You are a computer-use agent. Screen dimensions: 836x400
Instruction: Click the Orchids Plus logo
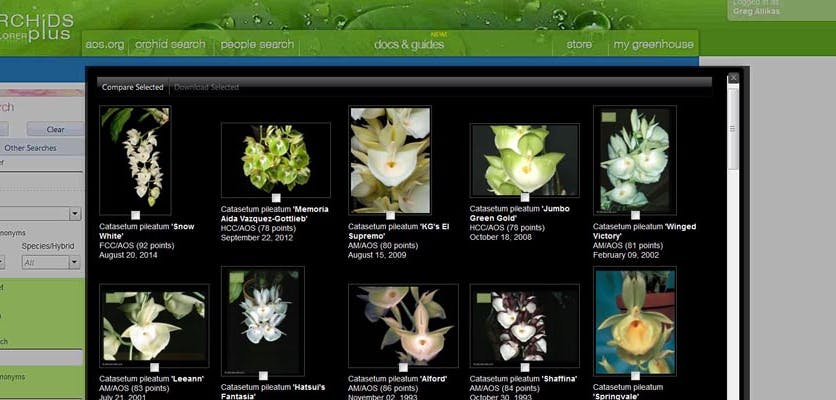point(36,27)
